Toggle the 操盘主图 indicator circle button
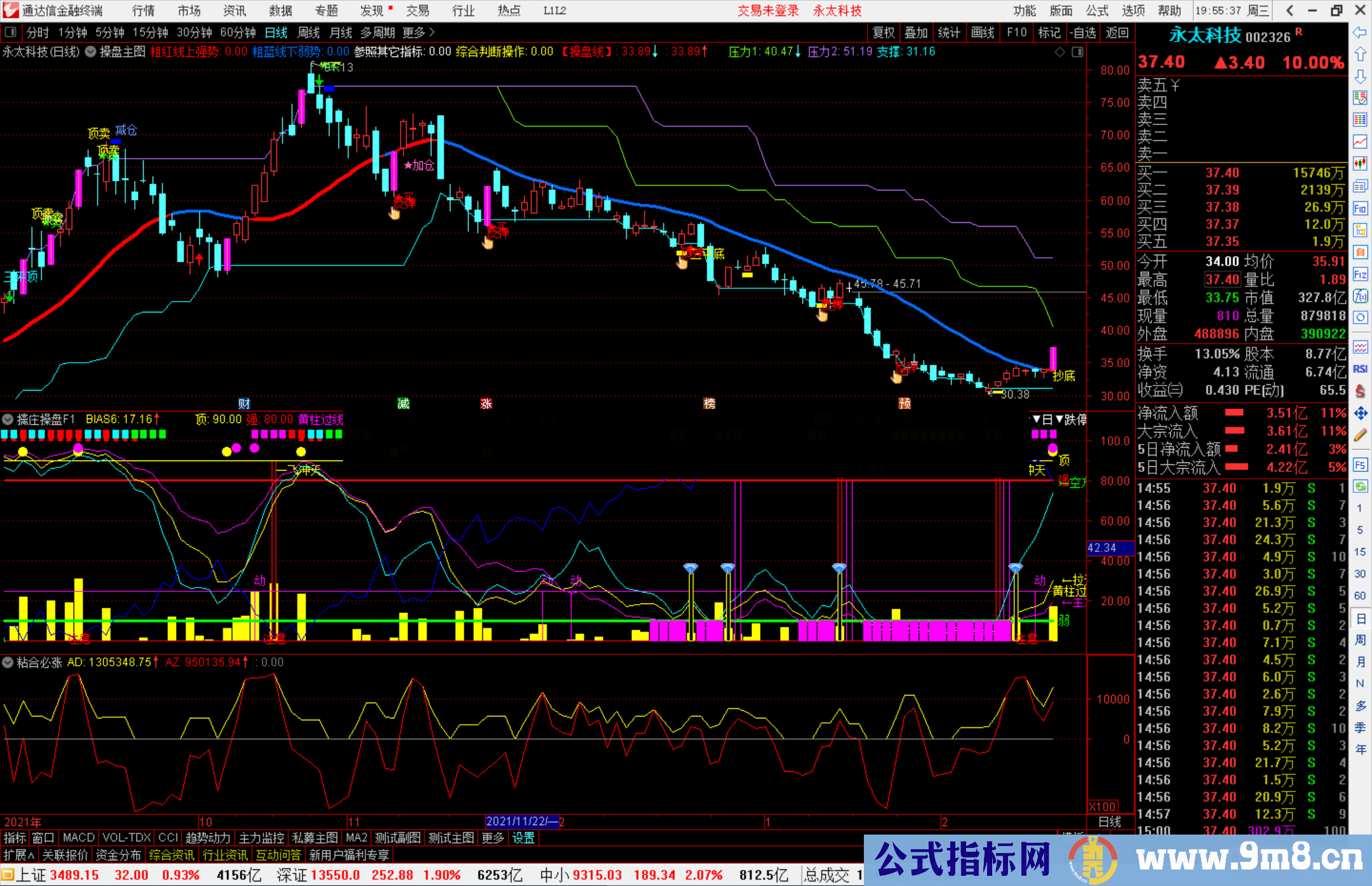Screen dimensions: 1372x886 90,51
